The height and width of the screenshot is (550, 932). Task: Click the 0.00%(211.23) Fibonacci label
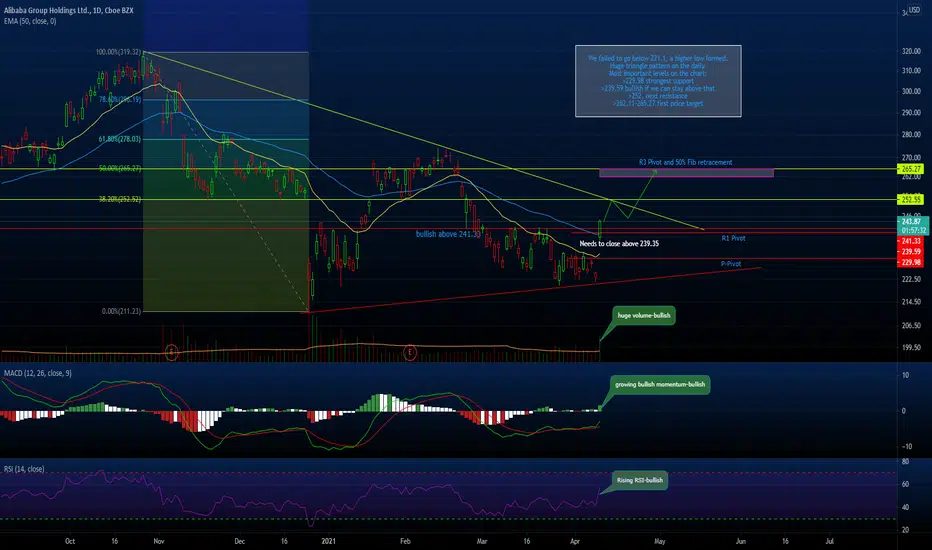(121, 311)
